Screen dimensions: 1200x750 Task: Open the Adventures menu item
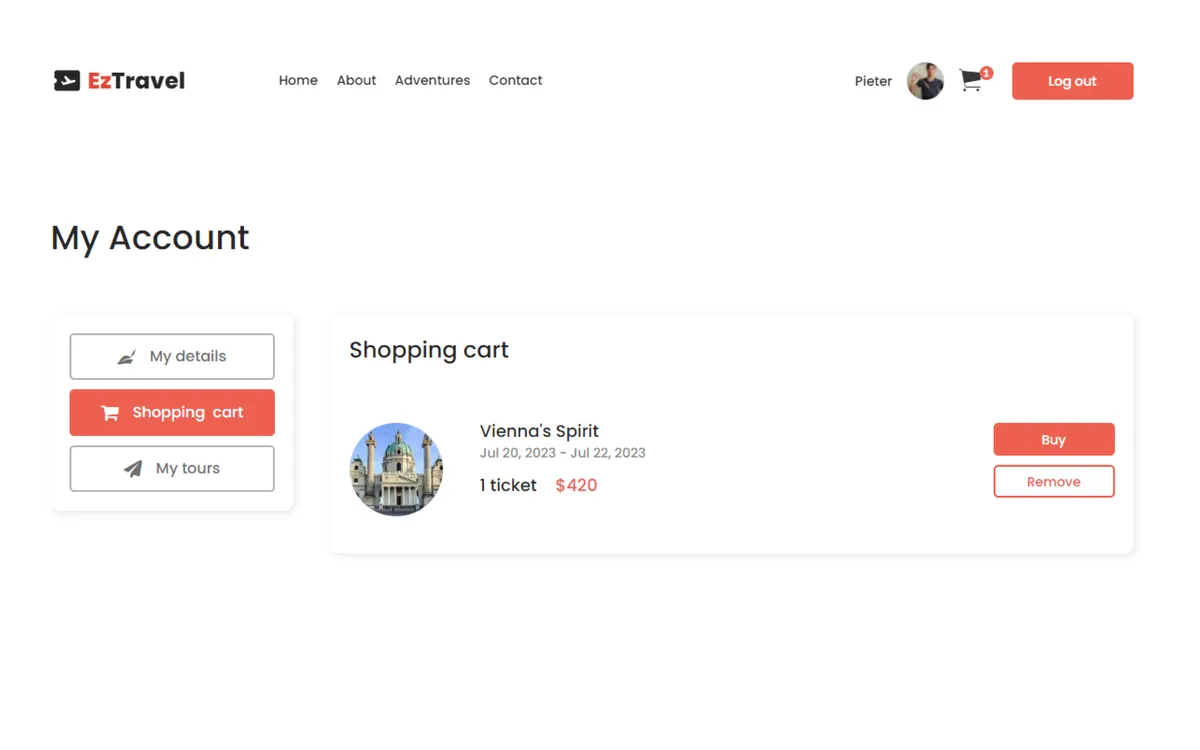pyautogui.click(x=432, y=81)
